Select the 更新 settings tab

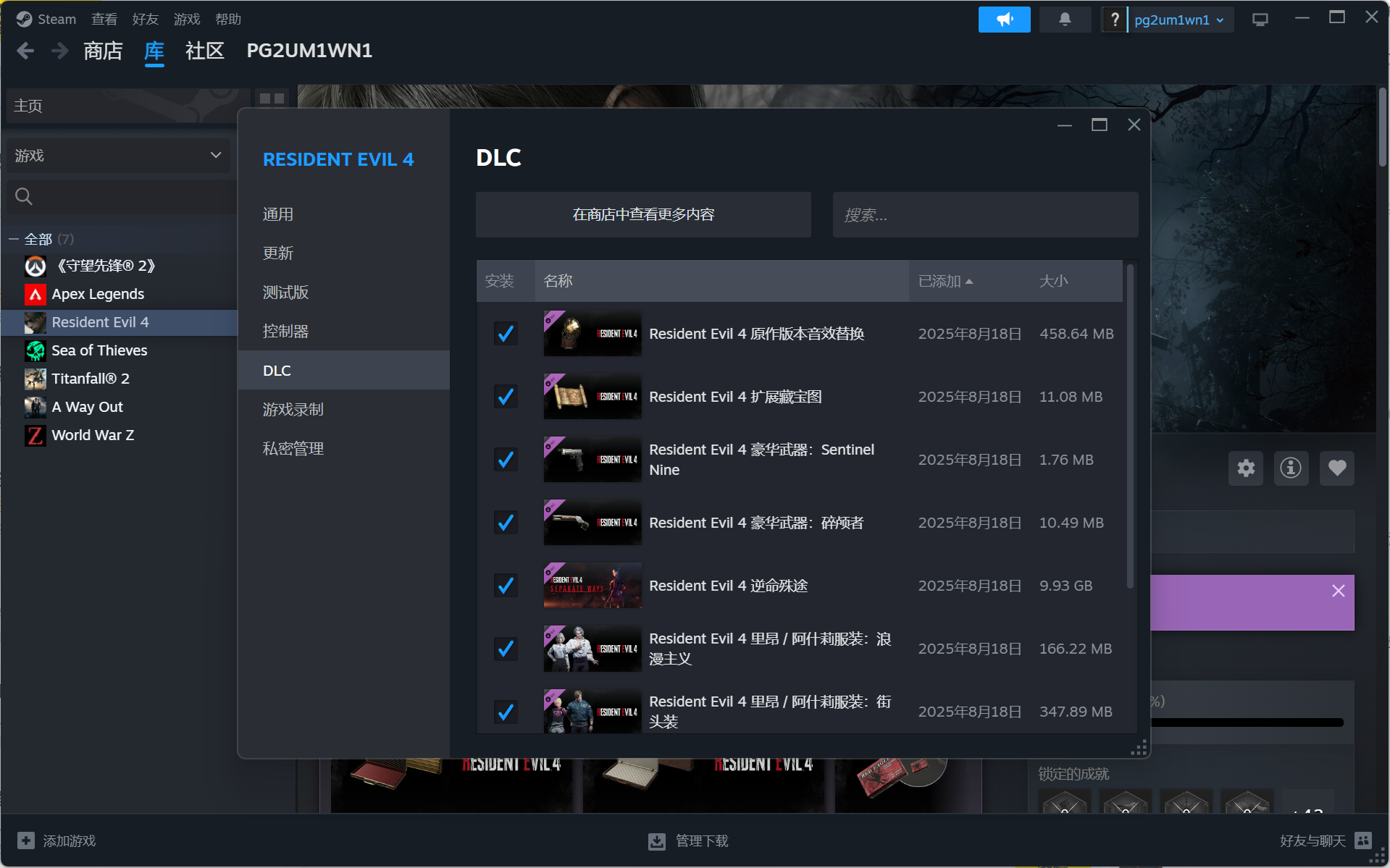tap(344, 253)
